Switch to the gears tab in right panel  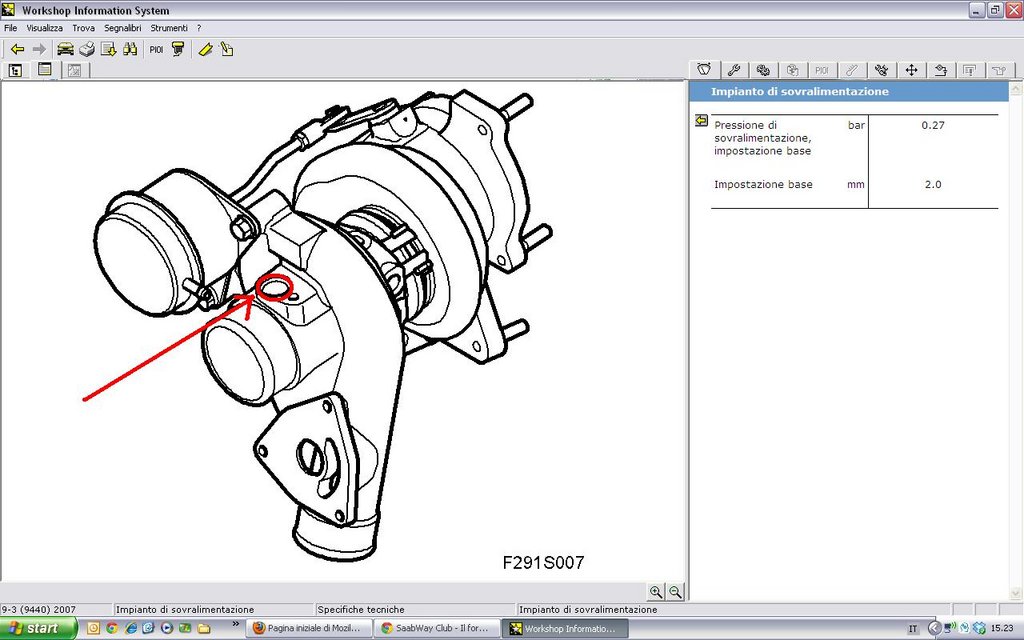(763, 70)
